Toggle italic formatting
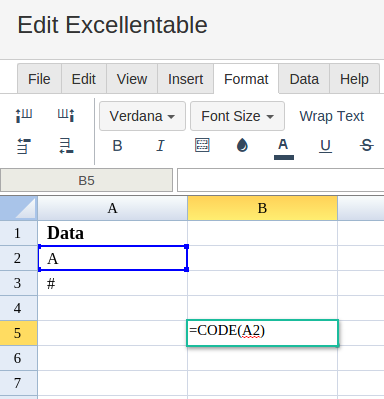The width and height of the screenshot is (384, 399). click(160, 146)
